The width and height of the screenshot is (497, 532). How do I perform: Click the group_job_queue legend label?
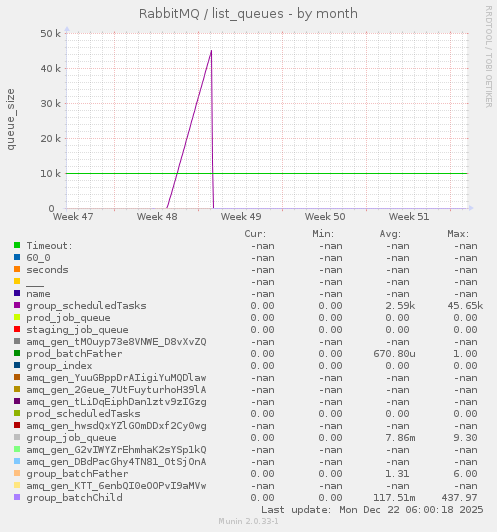72,438
